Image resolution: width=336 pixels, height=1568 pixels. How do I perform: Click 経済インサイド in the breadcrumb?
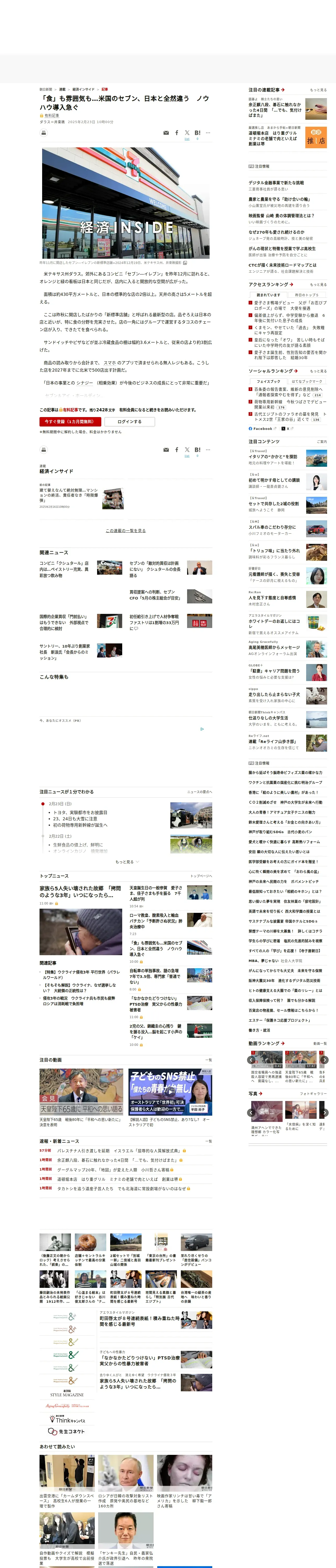coord(83,89)
